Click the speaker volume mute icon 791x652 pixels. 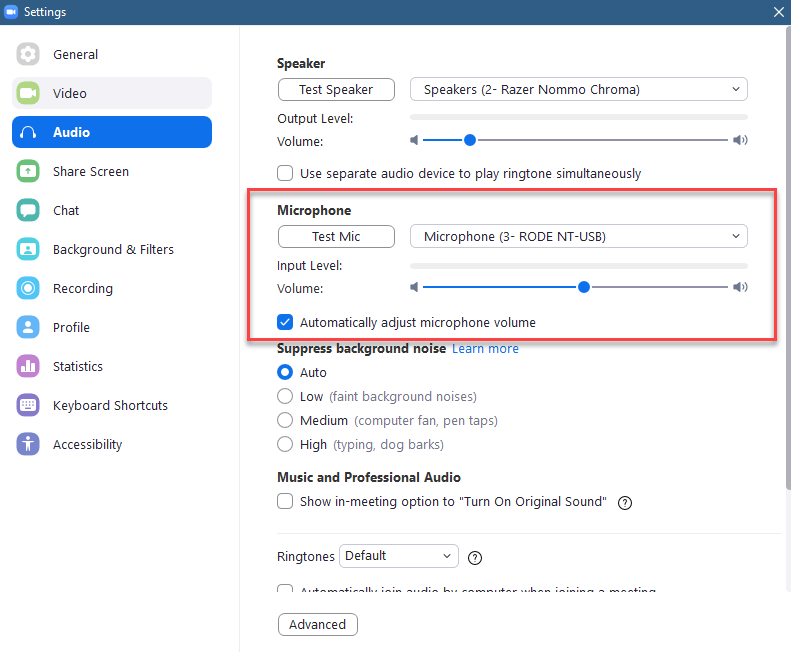(x=414, y=140)
